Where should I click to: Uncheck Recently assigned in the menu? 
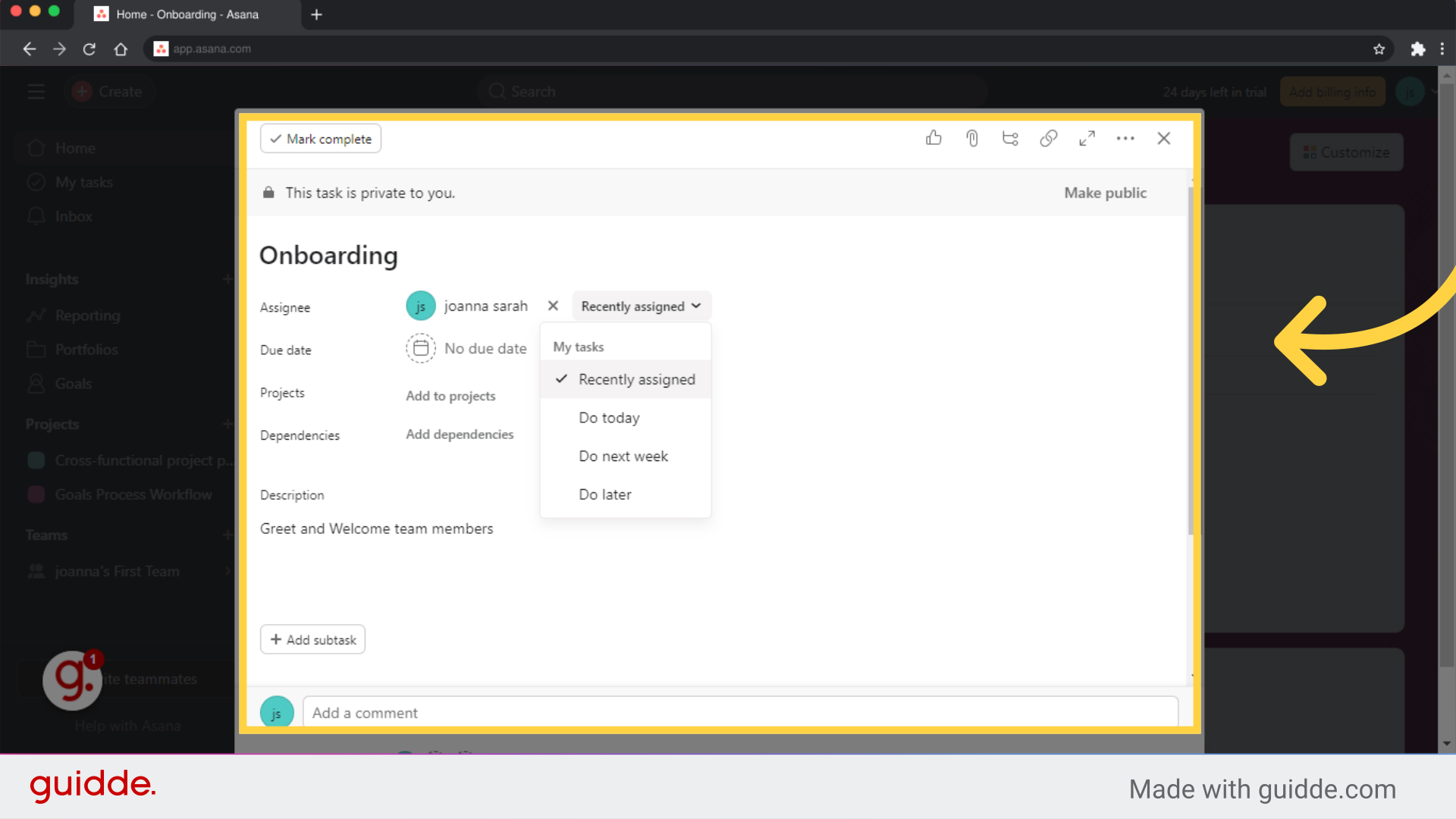[636, 379]
